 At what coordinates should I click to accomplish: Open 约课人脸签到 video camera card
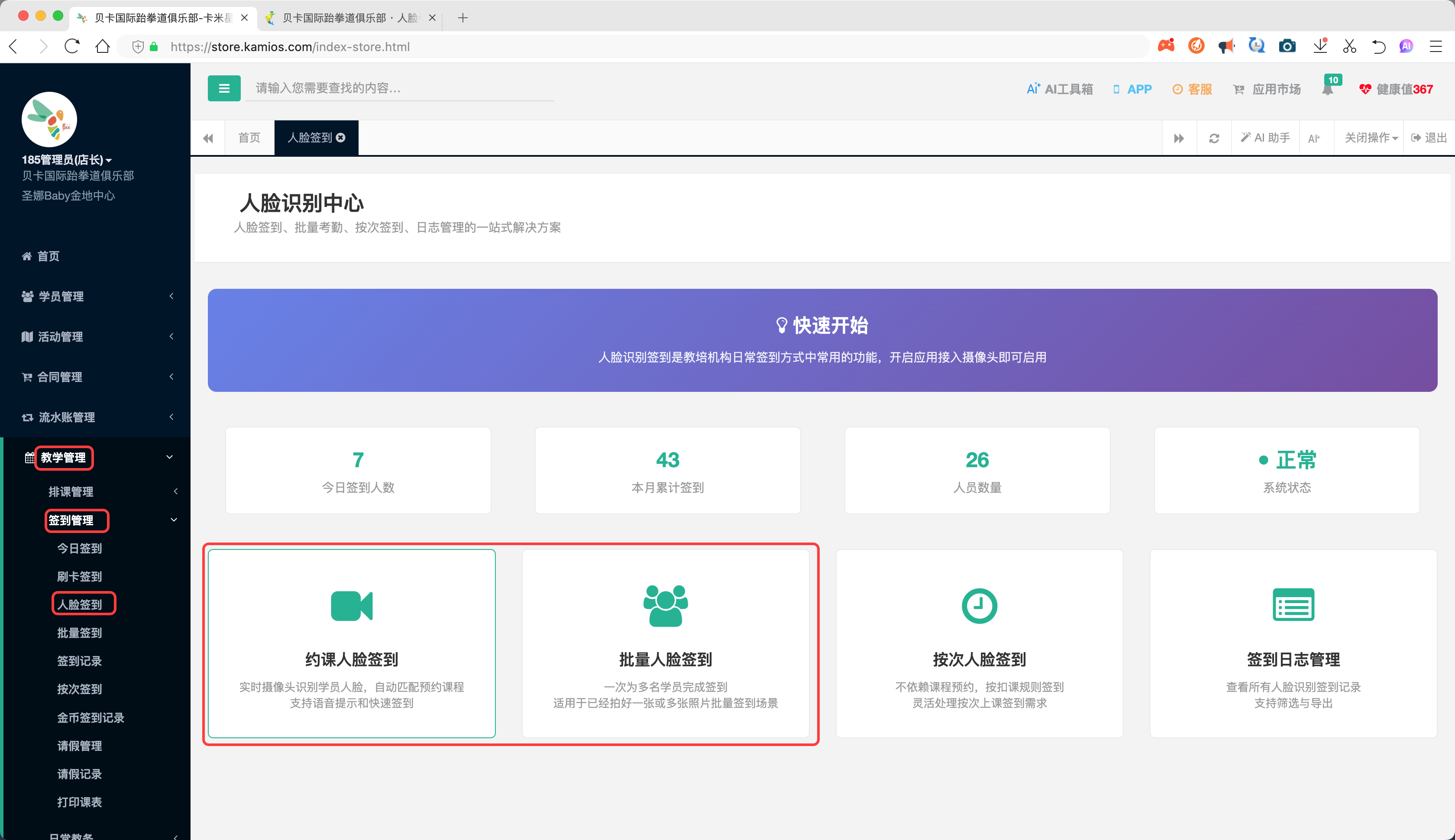[x=351, y=643]
